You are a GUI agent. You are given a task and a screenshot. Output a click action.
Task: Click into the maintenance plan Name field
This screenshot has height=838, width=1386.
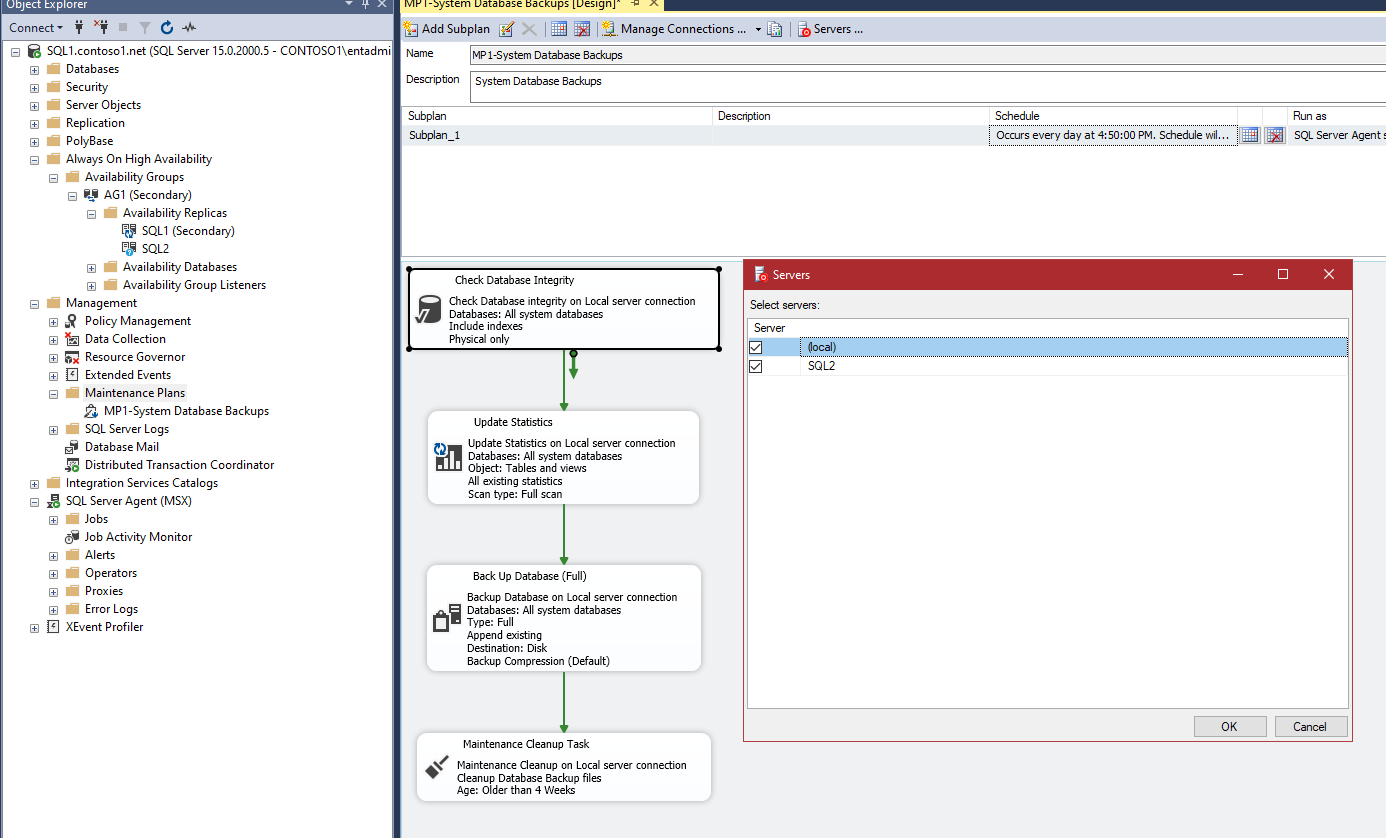[x=927, y=55]
